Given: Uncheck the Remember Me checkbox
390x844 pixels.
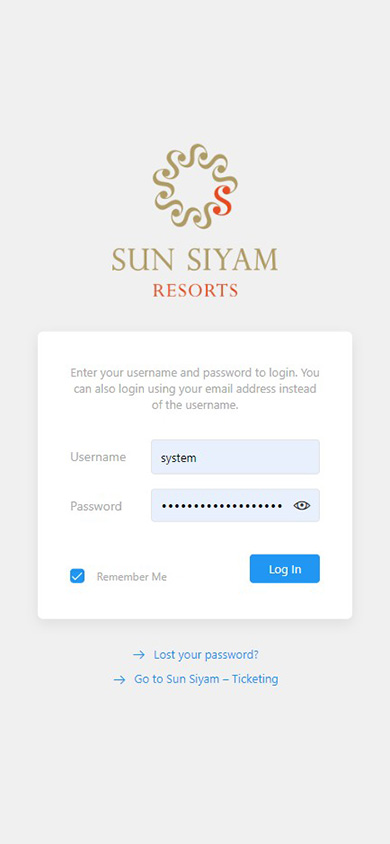Looking at the screenshot, I should tap(77, 576).
